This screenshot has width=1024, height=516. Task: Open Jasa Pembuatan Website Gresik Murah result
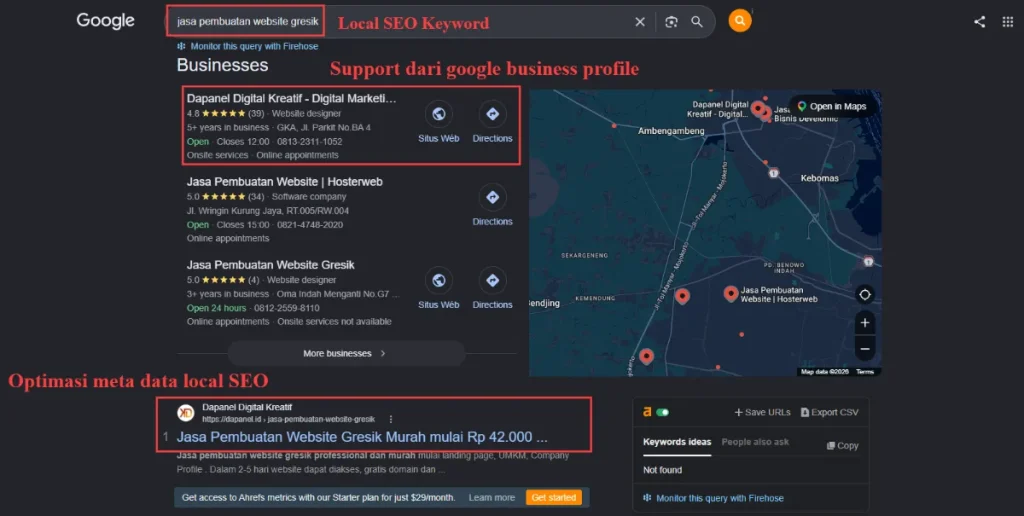click(x=362, y=437)
